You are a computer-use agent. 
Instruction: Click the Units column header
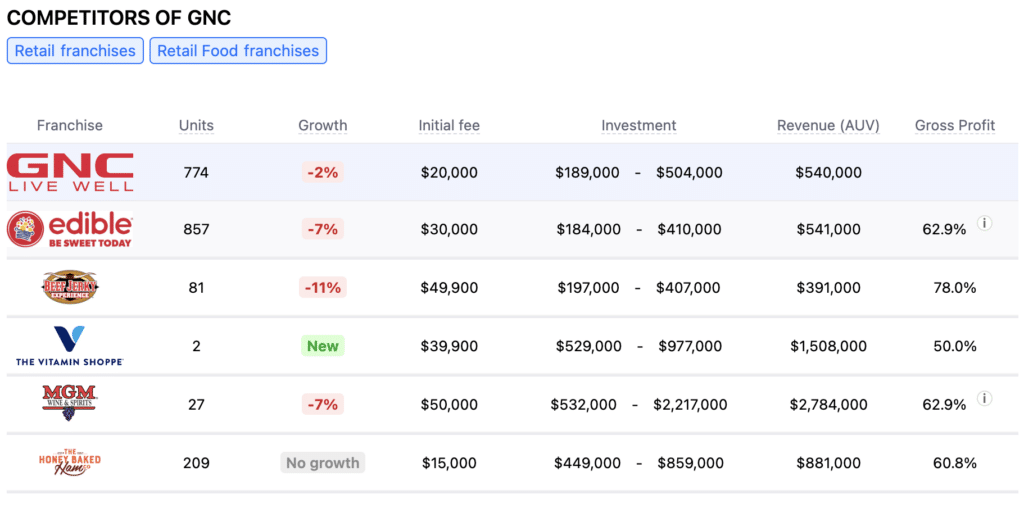(197, 125)
